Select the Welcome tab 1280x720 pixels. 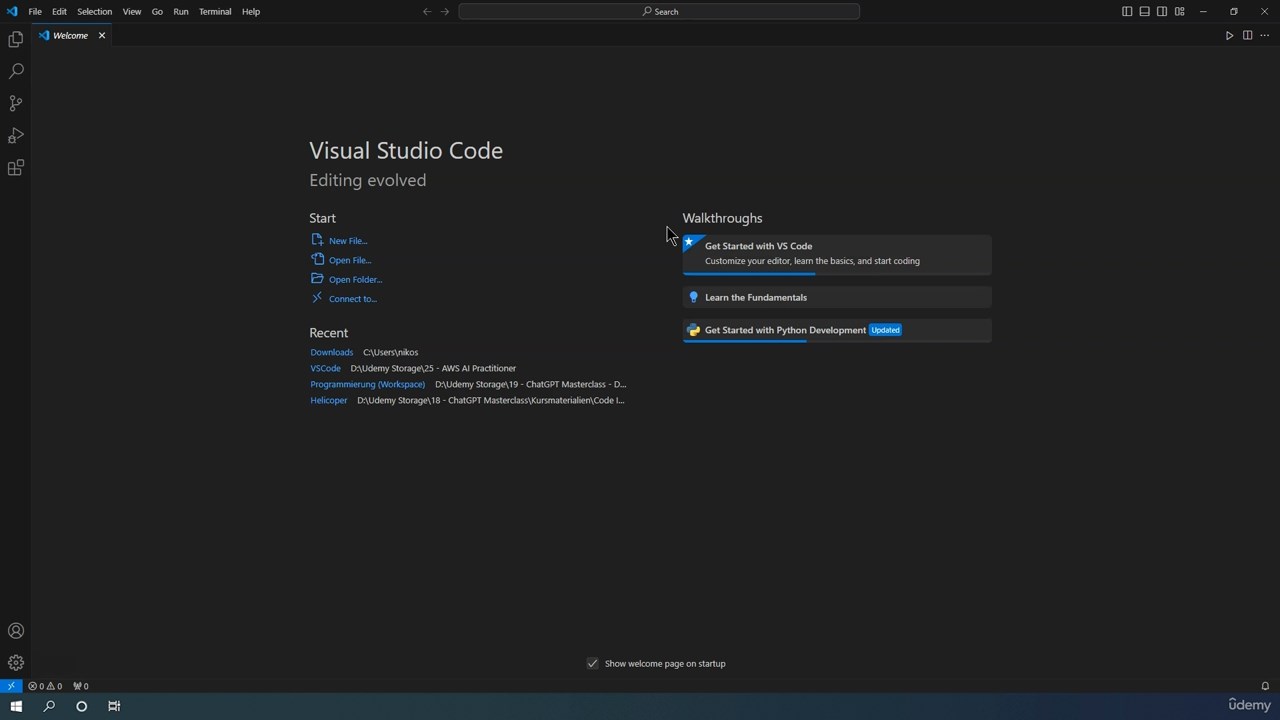coord(73,36)
